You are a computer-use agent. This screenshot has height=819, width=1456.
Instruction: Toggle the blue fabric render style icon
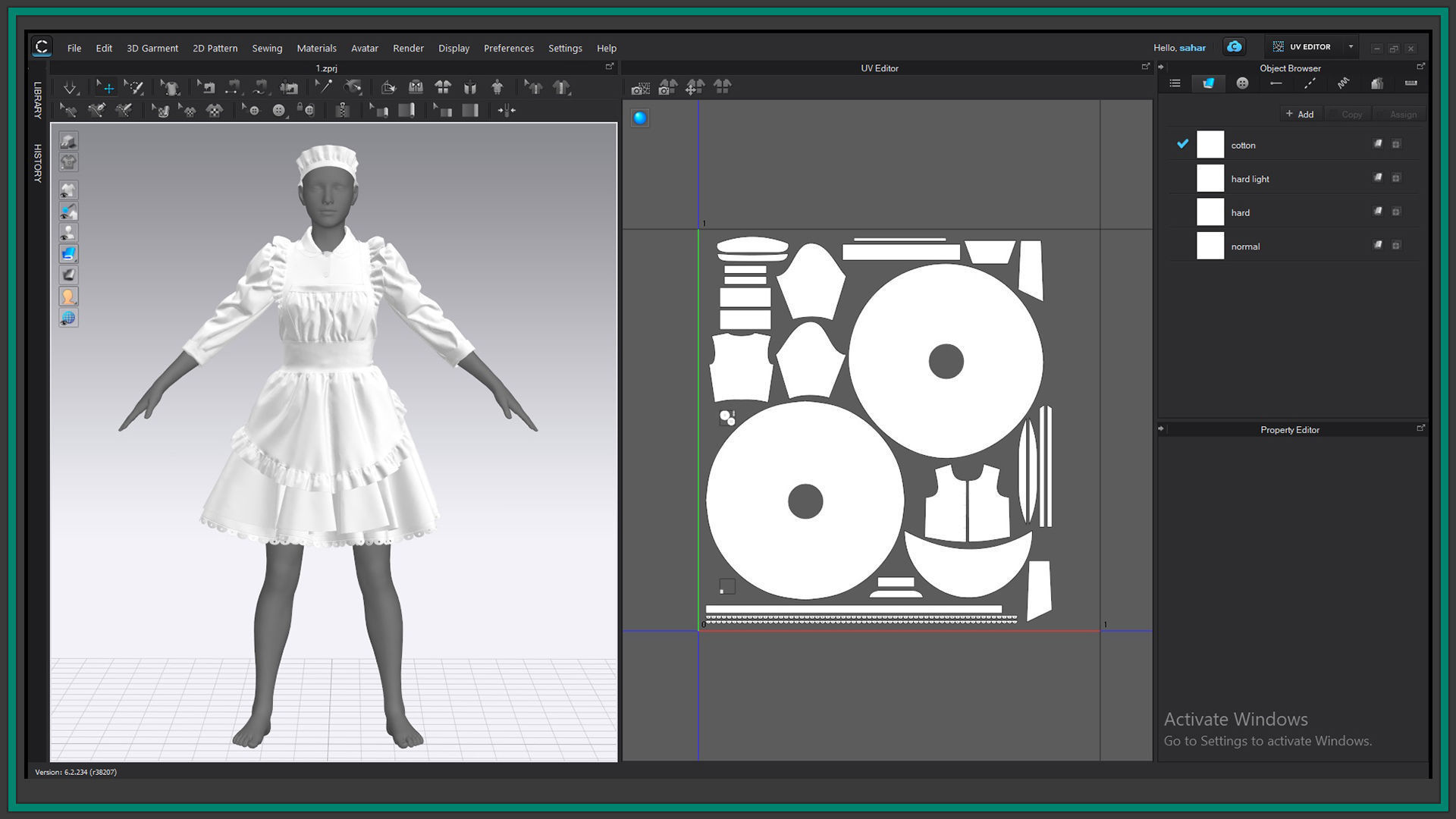coord(68,254)
